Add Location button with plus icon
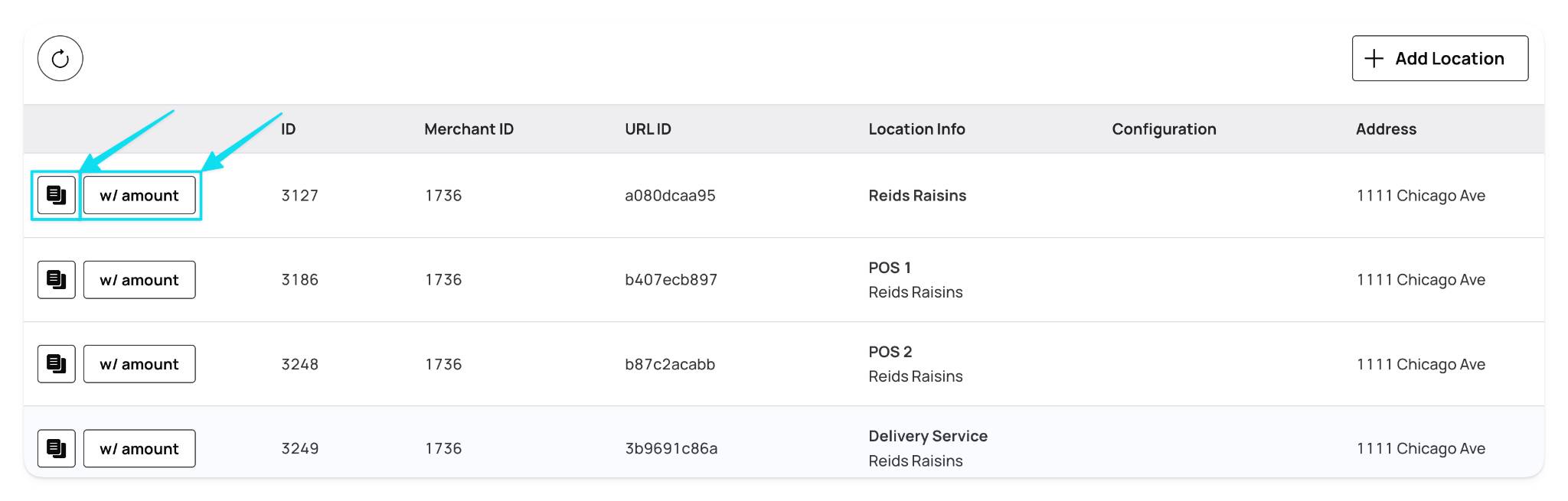This screenshot has height=501, width=1568. click(x=1440, y=58)
